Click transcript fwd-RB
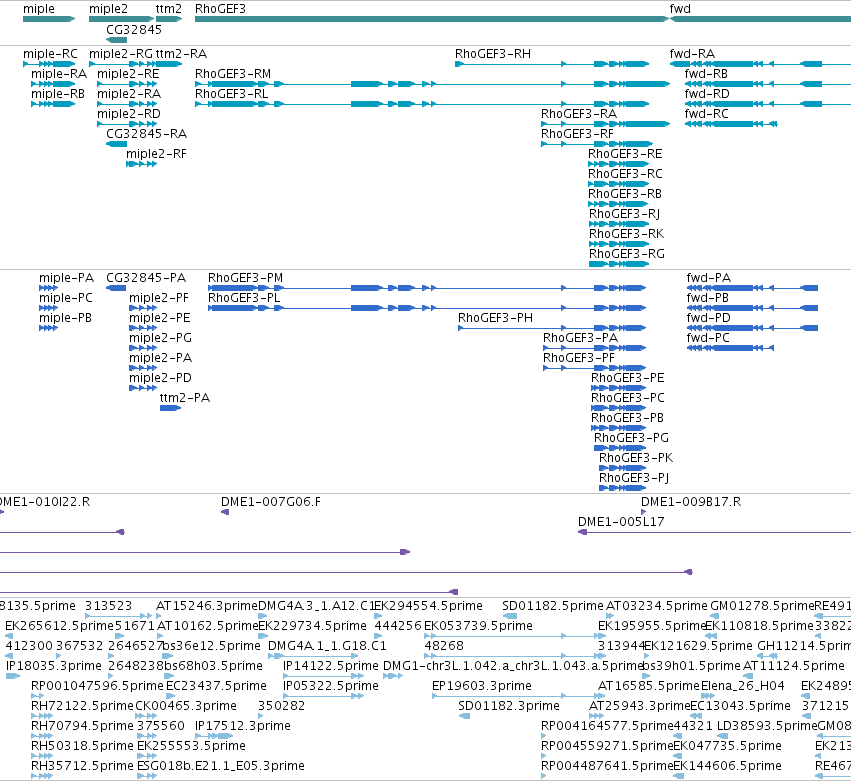Image resolution: width=851 pixels, height=781 pixels. (767, 84)
